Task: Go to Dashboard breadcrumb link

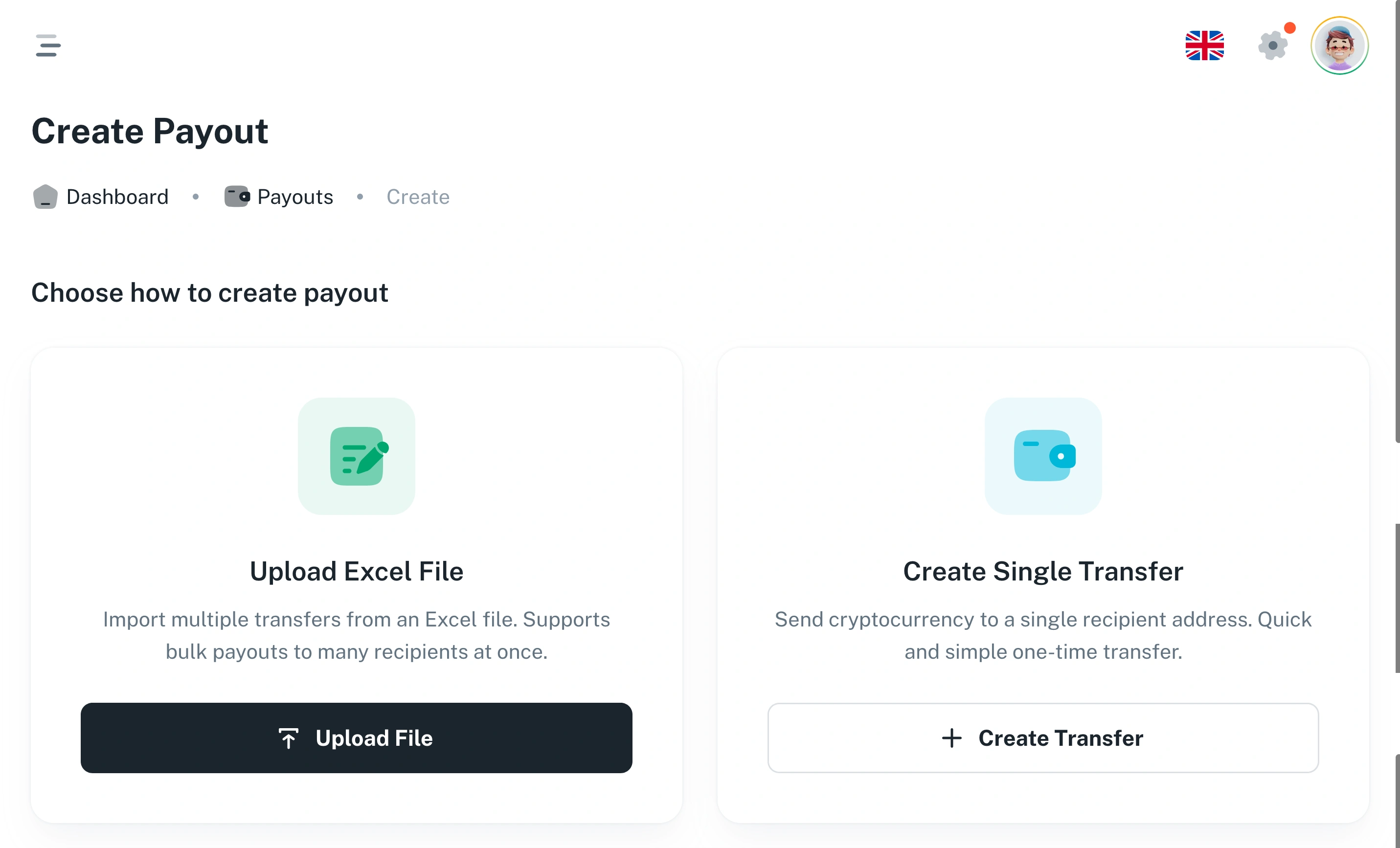Action: click(117, 197)
